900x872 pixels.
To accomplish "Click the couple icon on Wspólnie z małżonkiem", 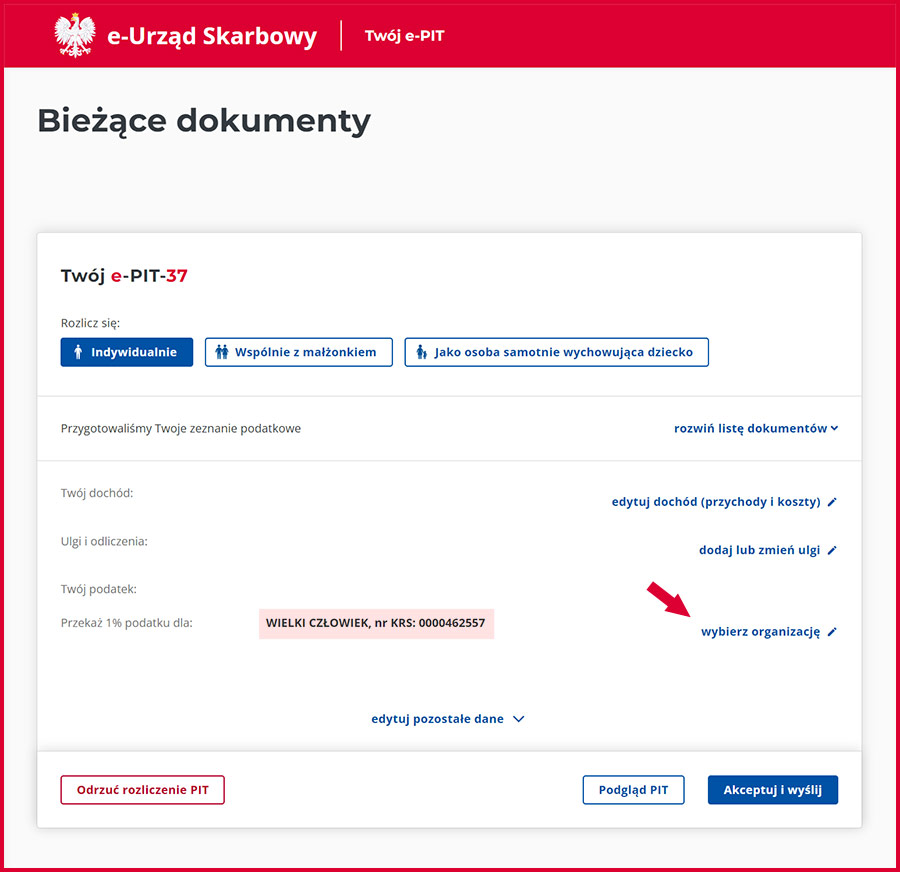I will (222, 352).
